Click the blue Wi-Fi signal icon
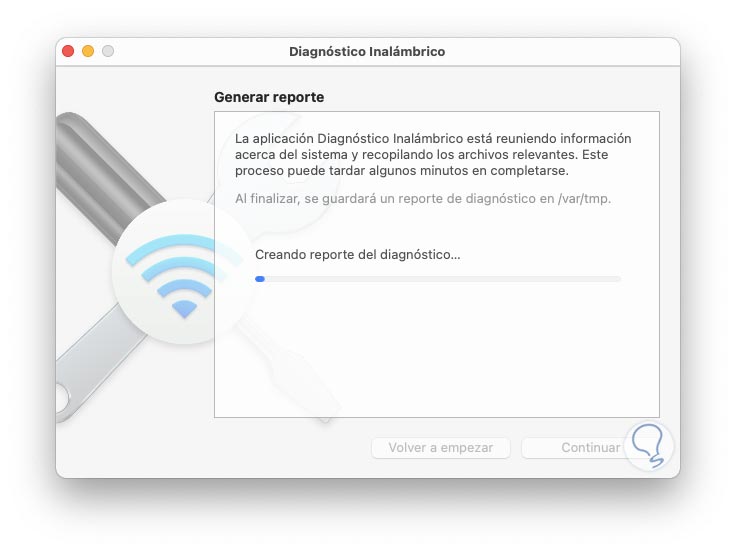 pyautogui.click(x=182, y=276)
